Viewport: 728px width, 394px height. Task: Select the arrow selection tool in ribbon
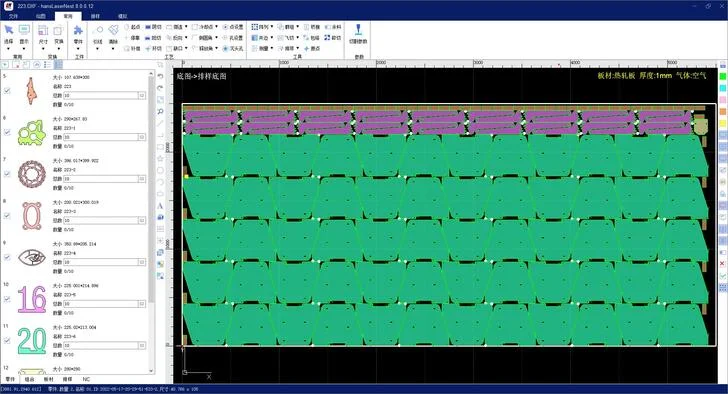[x=8, y=30]
